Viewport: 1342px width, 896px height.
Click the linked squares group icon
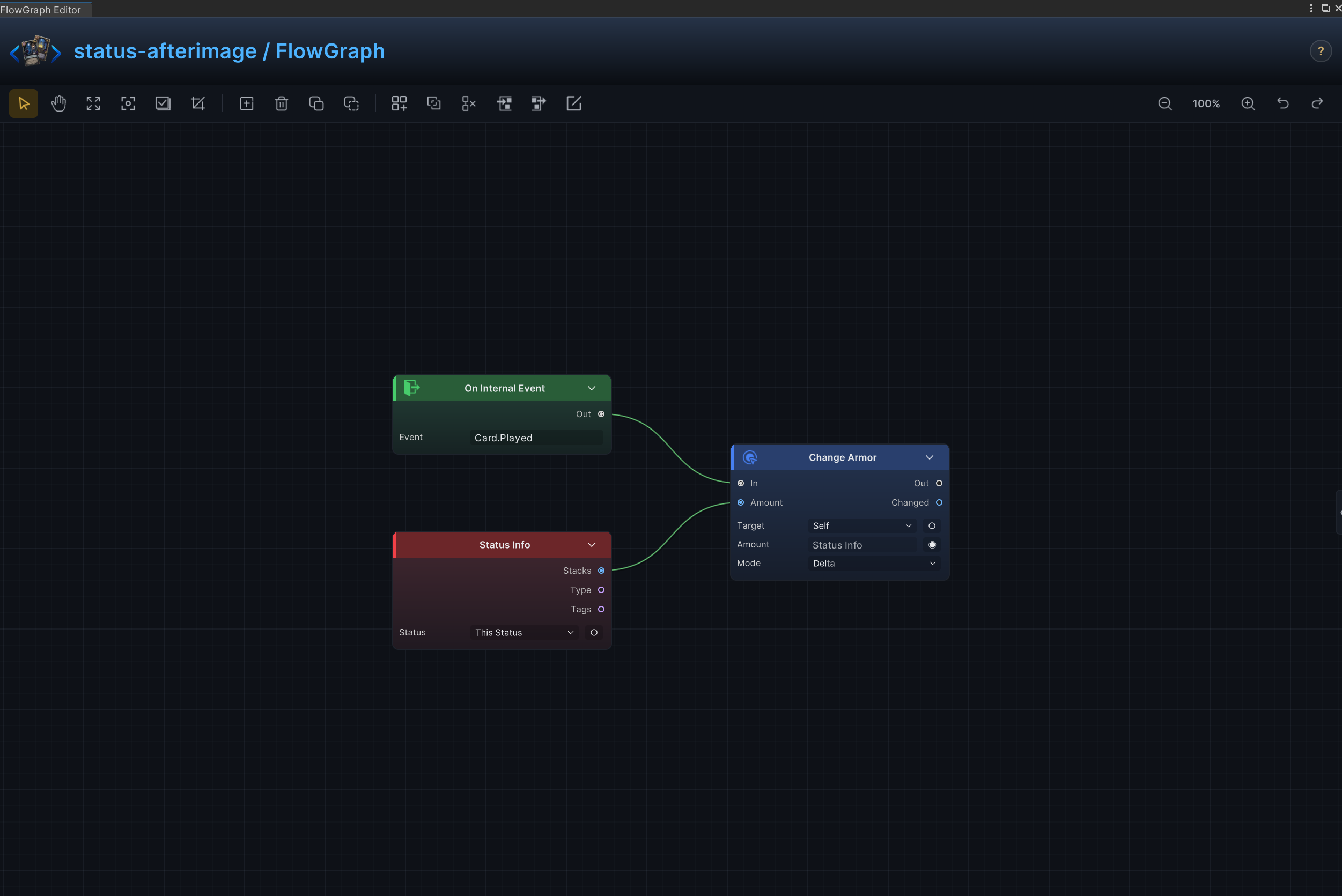point(434,103)
